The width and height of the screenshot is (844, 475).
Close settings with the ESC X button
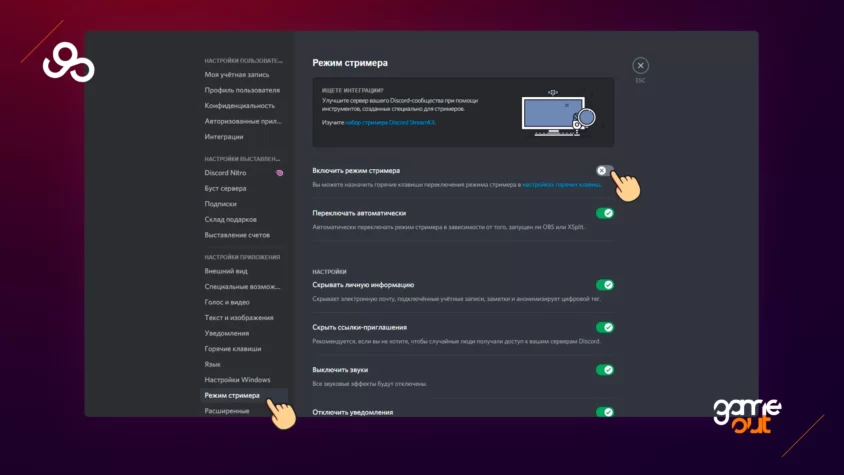point(640,66)
